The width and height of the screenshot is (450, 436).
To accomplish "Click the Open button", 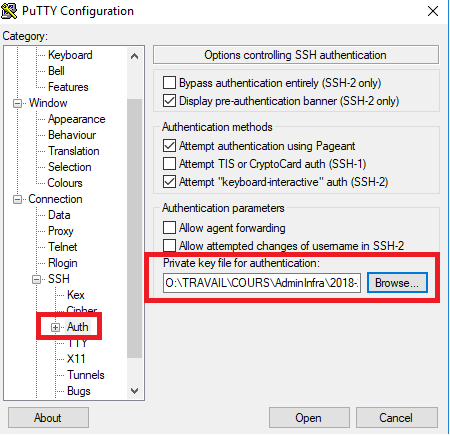I will pos(309,418).
